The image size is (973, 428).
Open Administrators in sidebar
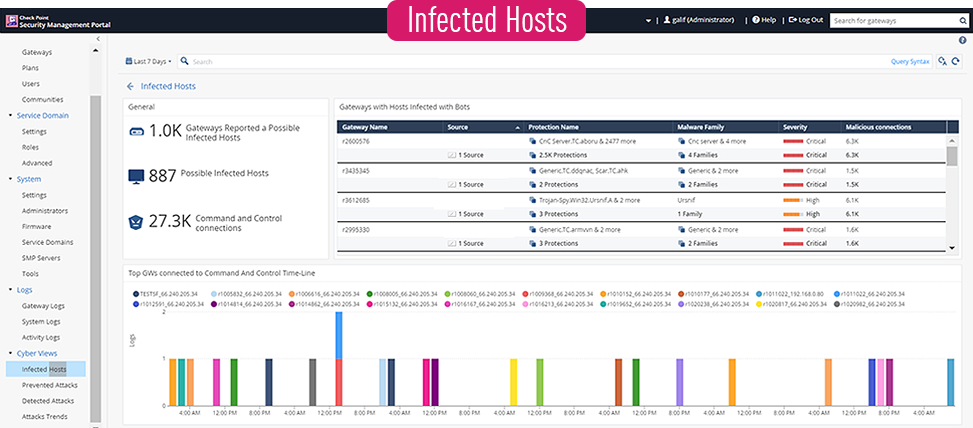tap(45, 211)
